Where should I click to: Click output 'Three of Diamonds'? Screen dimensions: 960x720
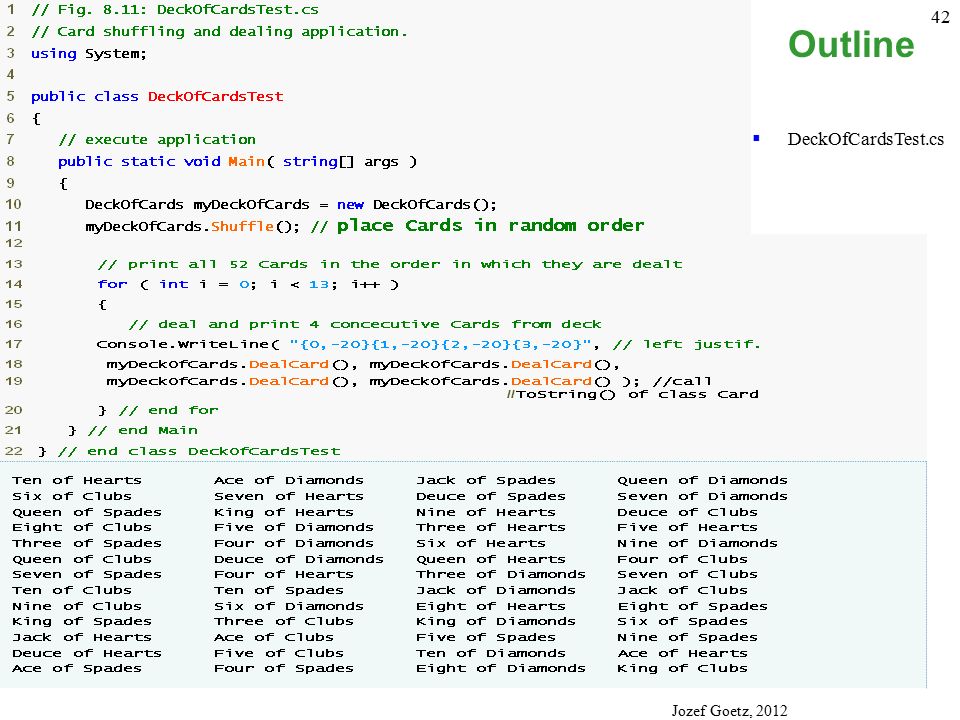point(501,575)
